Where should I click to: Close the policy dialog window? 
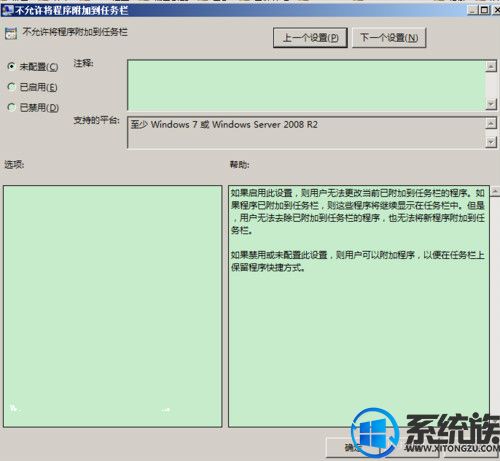coord(496,10)
